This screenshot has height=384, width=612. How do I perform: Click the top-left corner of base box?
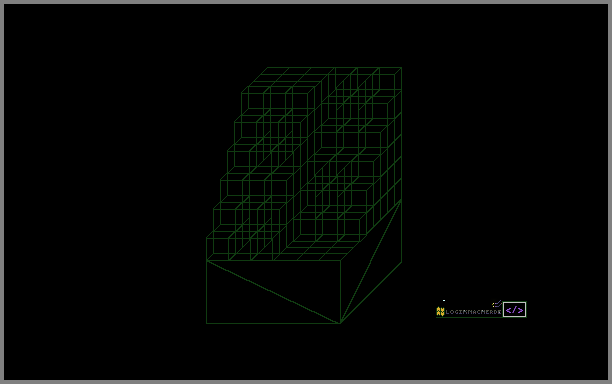click(206, 260)
